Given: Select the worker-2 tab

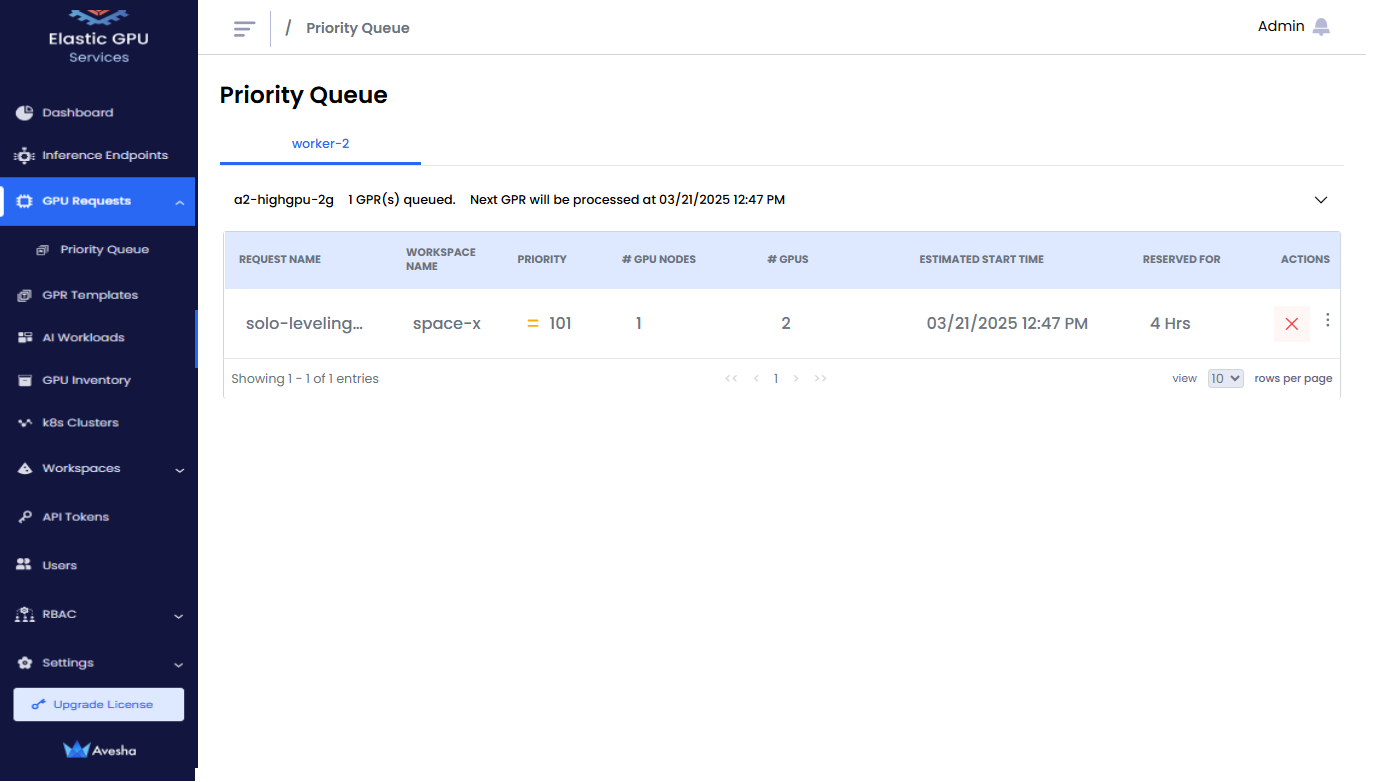Looking at the screenshot, I should [320, 144].
